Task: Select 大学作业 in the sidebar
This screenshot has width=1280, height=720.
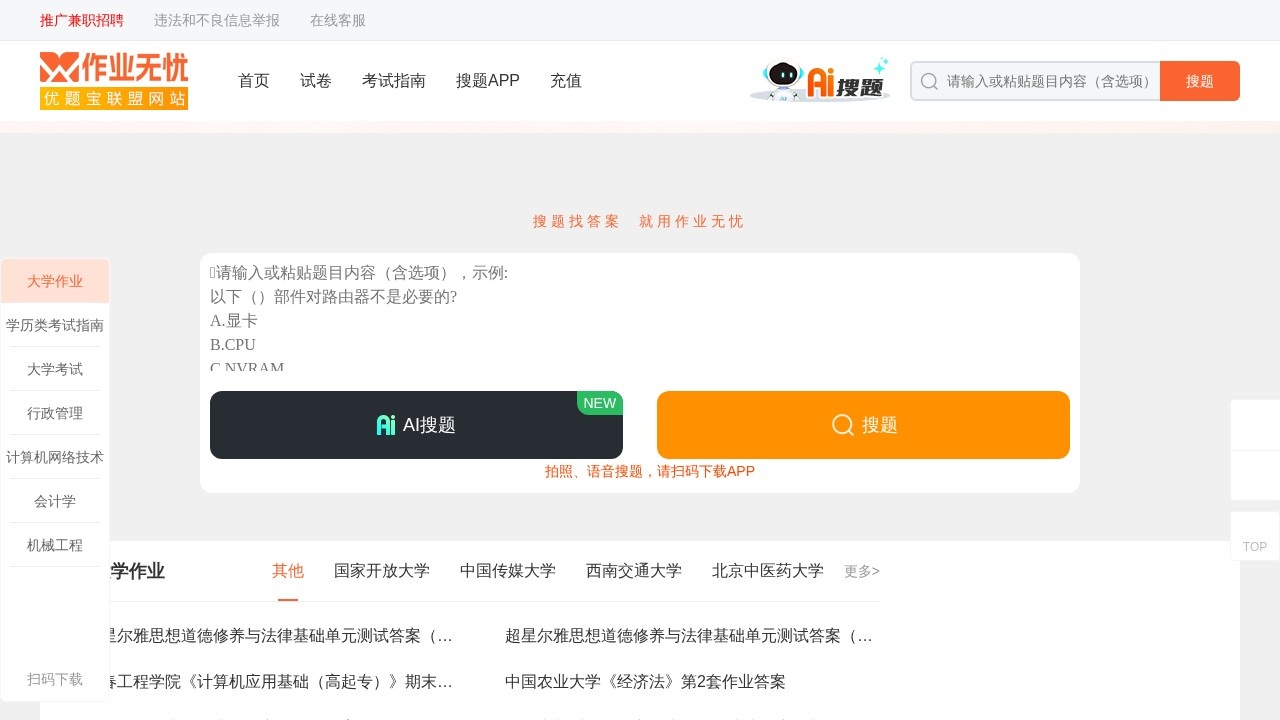Action: pos(54,281)
